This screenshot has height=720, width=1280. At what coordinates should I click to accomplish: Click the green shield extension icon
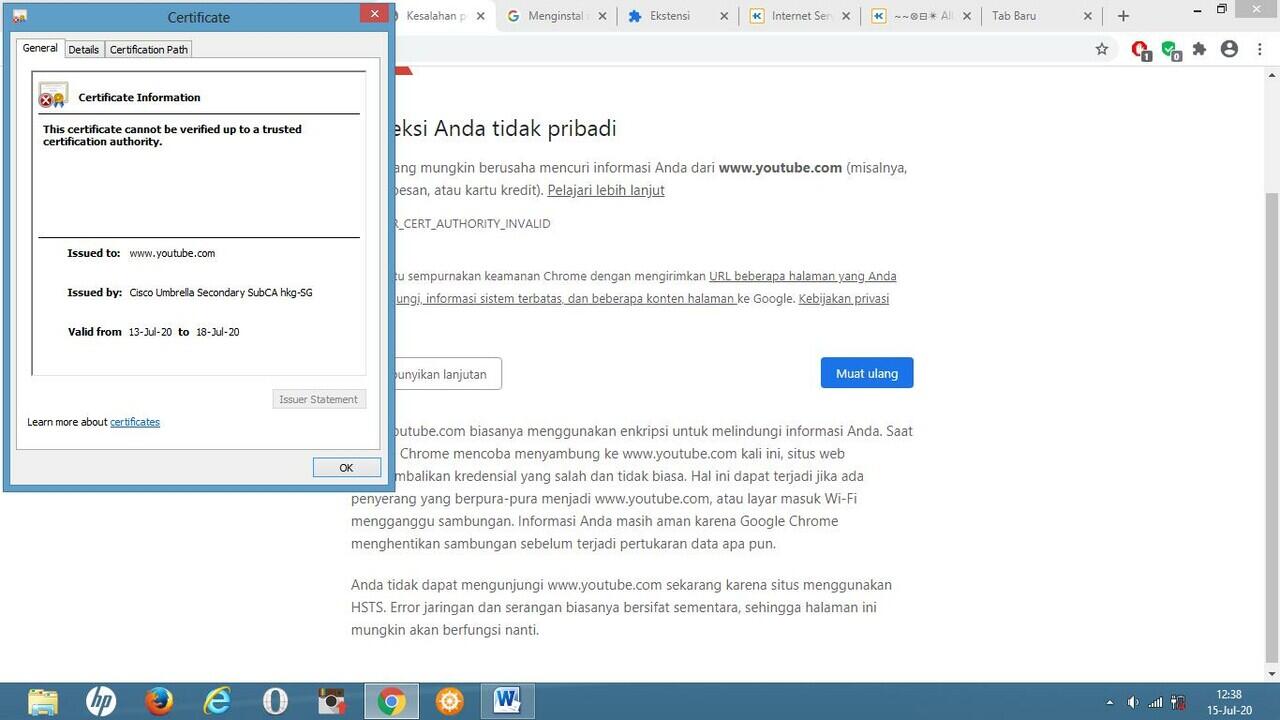click(1169, 48)
